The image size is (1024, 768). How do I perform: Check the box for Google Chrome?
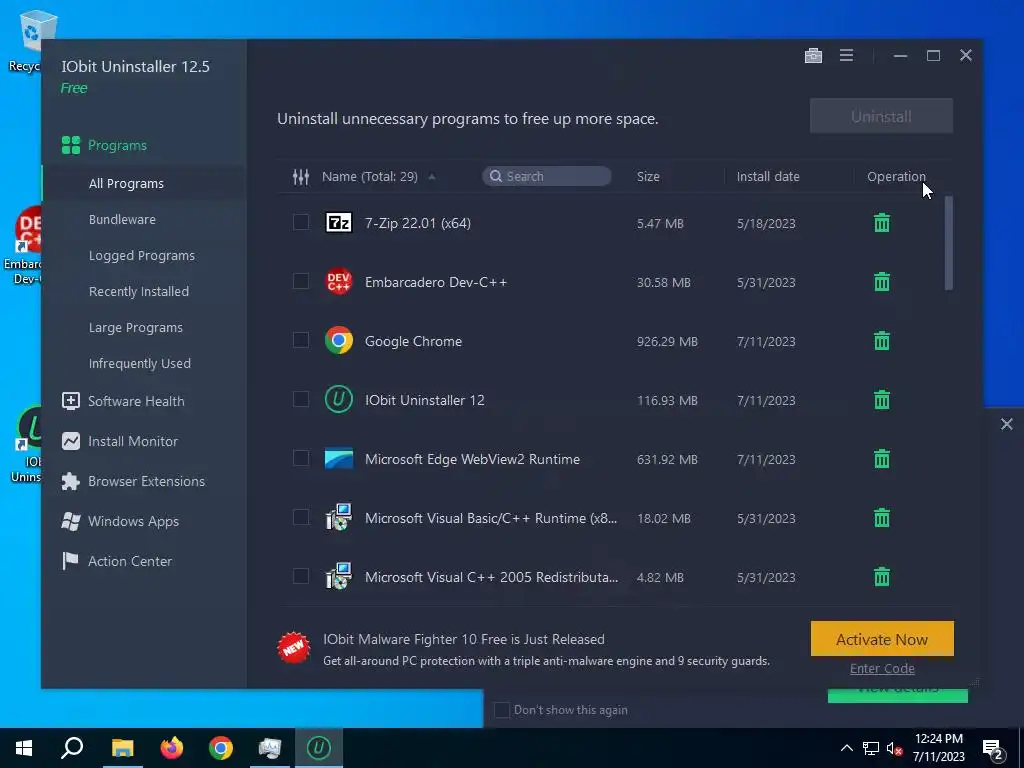point(300,340)
